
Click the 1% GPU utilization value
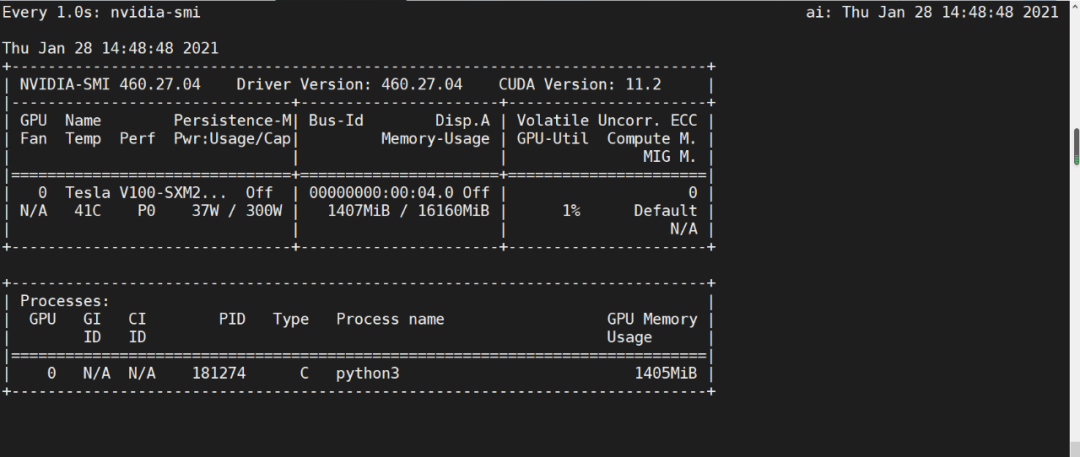click(571, 211)
